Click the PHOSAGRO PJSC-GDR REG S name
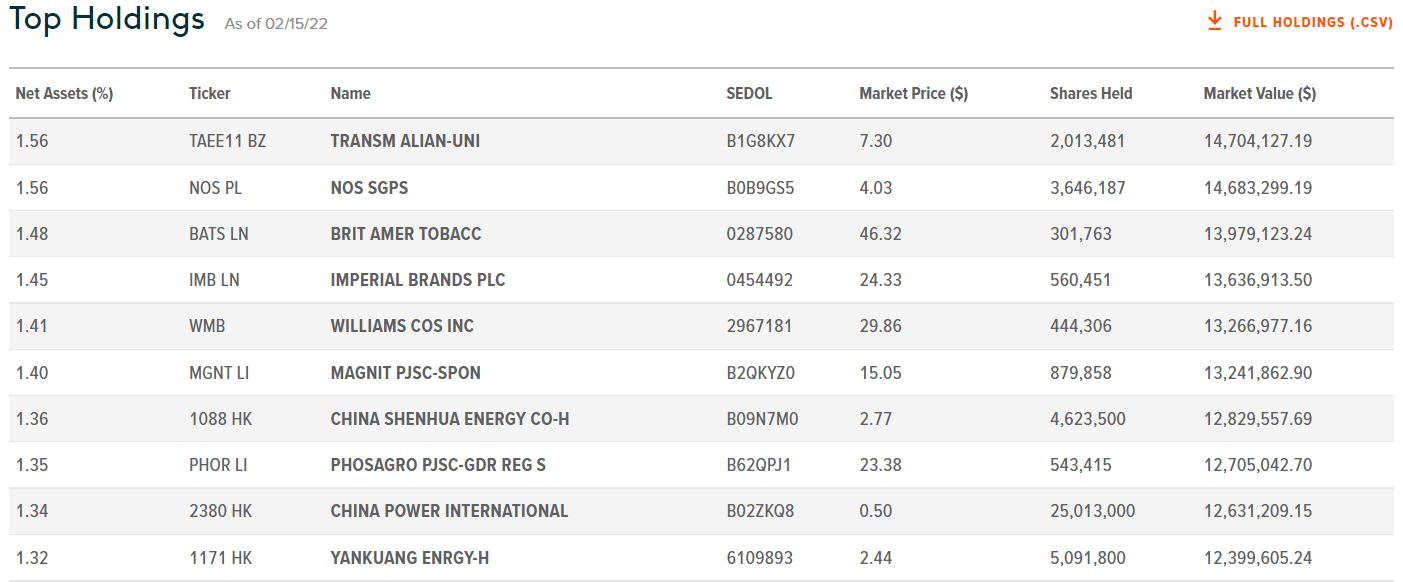This screenshot has width=1403, height=582. (441, 465)
